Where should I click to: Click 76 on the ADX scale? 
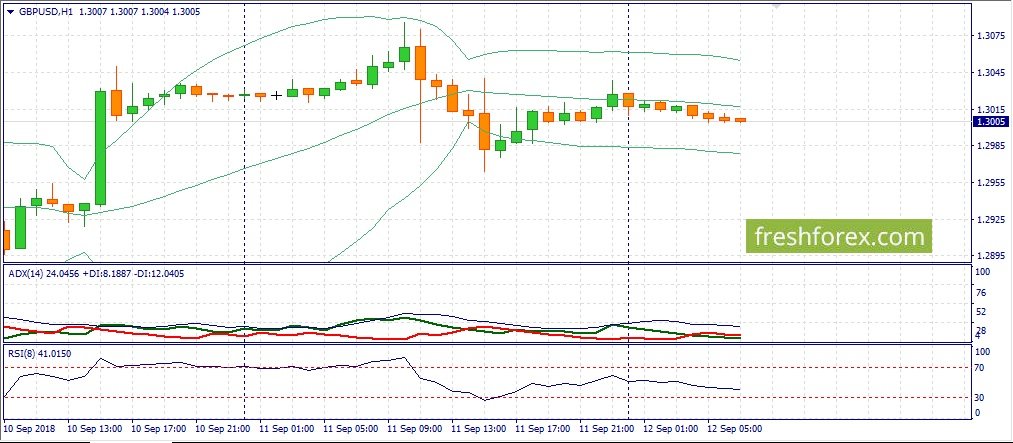tap(982, 293)
